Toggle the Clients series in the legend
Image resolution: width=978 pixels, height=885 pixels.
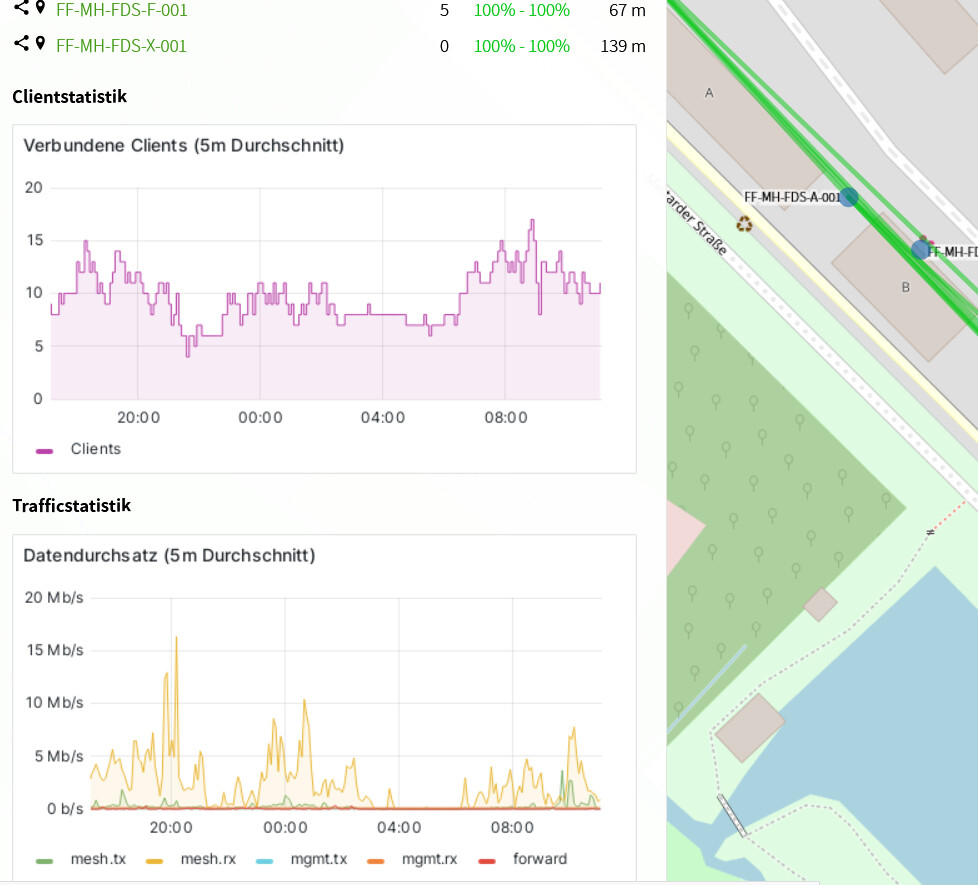click(95, 449)
